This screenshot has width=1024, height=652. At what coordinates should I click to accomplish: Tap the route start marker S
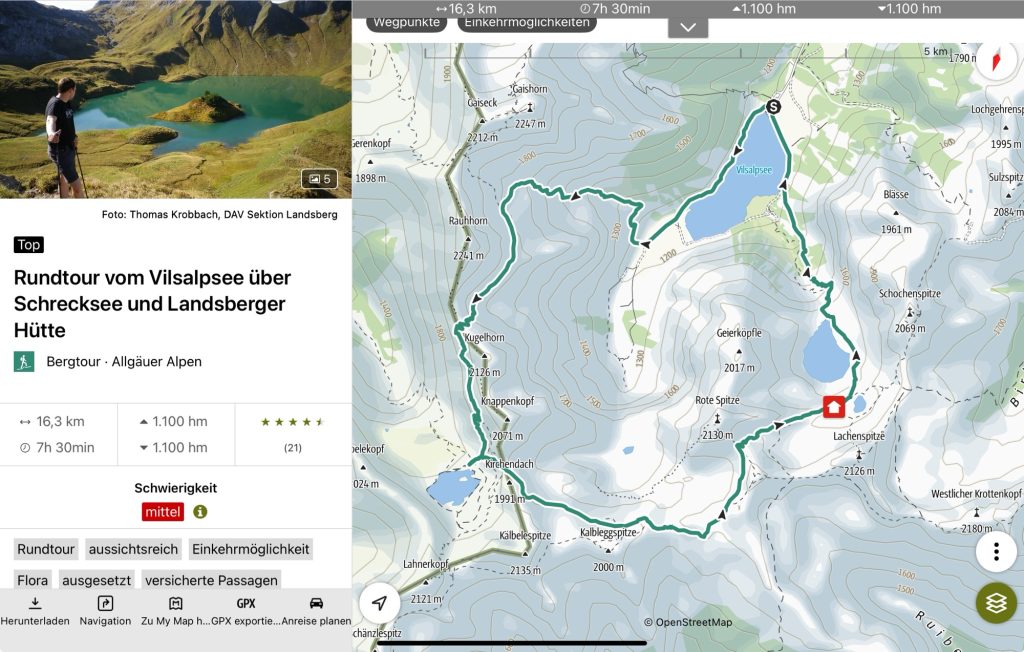pyautogui.click(x=773, y=106)
